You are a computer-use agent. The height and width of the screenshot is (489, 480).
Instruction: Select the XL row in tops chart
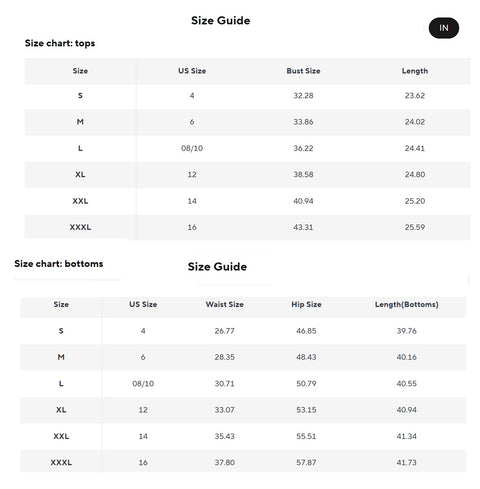(x=247, y=175)
